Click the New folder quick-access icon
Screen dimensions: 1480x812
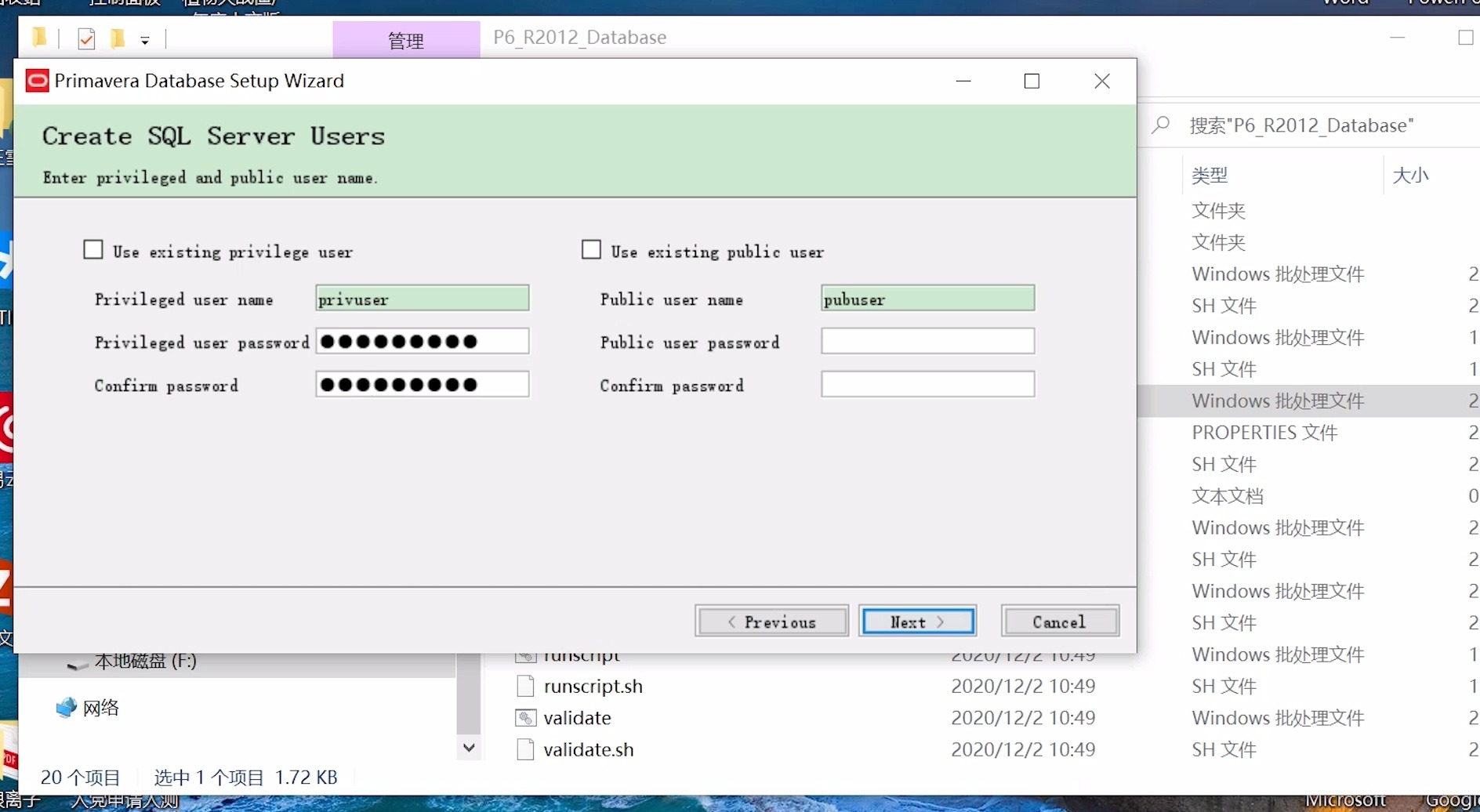pyautogui.click(x=118, y=38)
